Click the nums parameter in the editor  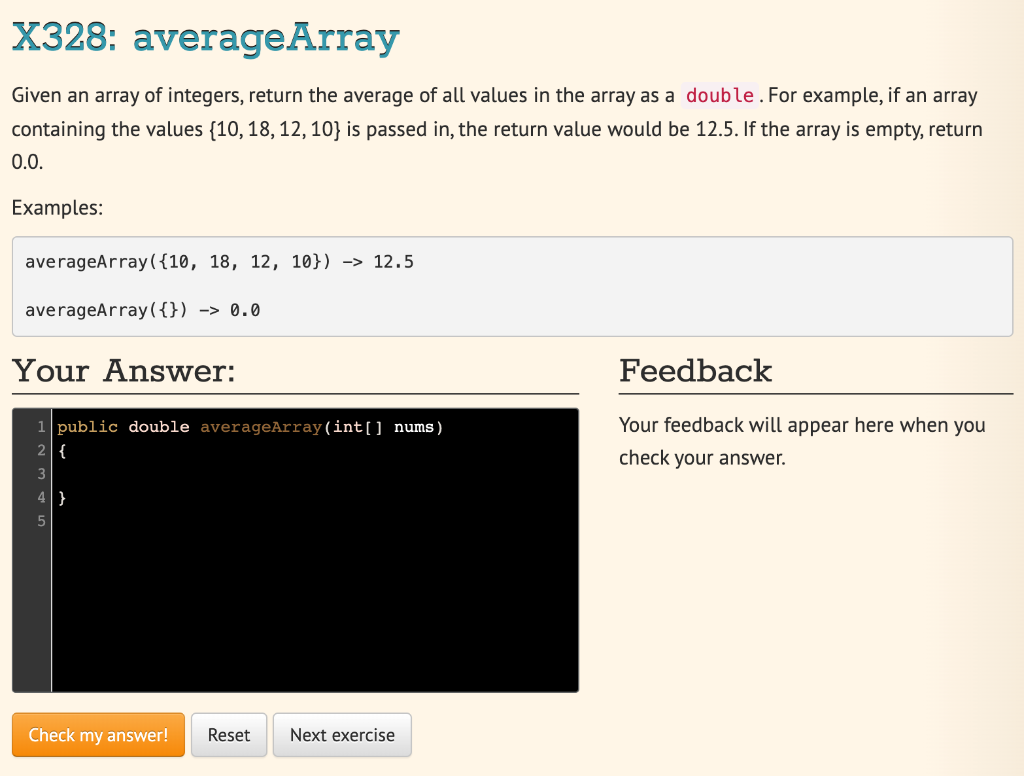(417, 426)
